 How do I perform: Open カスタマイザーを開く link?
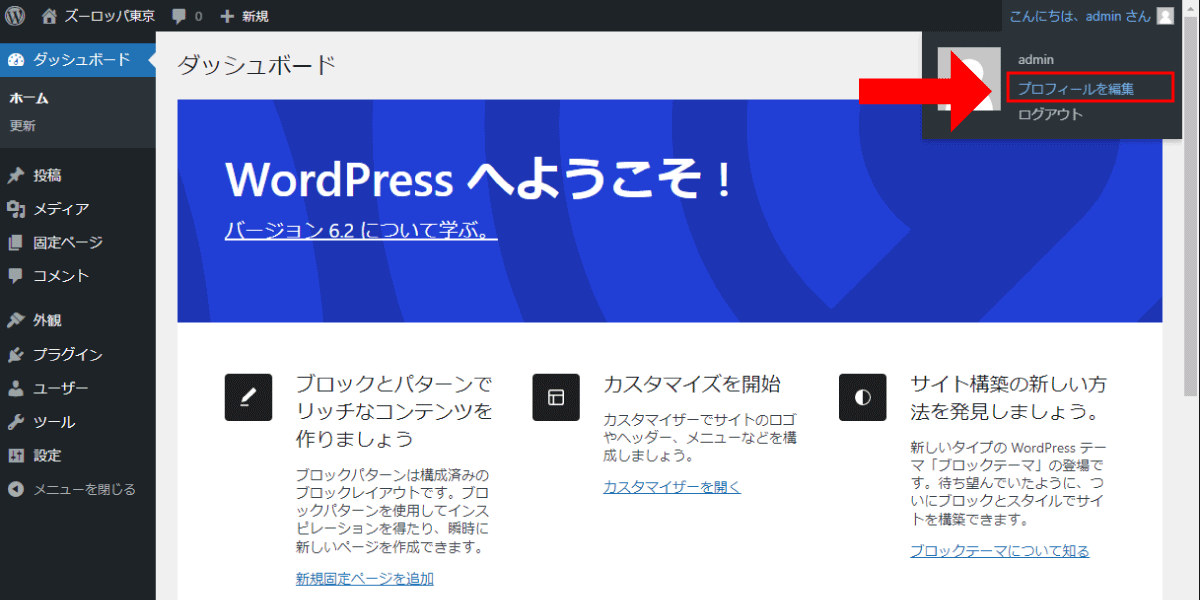672,487
